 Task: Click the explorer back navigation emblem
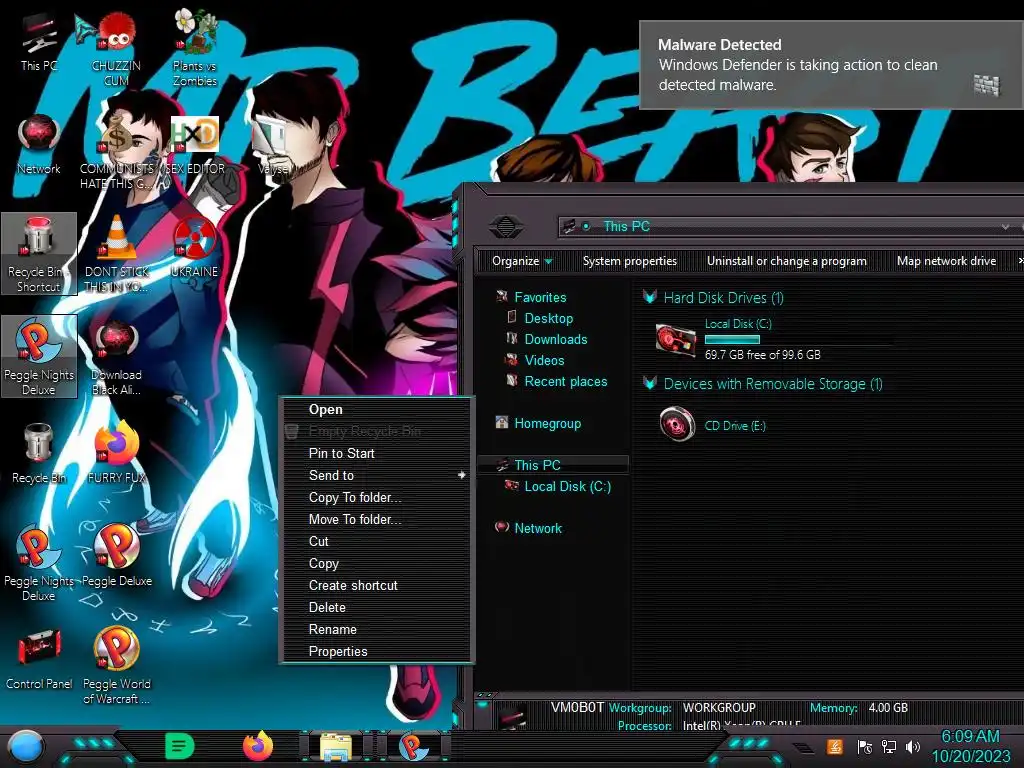click(x=505, y=227)
